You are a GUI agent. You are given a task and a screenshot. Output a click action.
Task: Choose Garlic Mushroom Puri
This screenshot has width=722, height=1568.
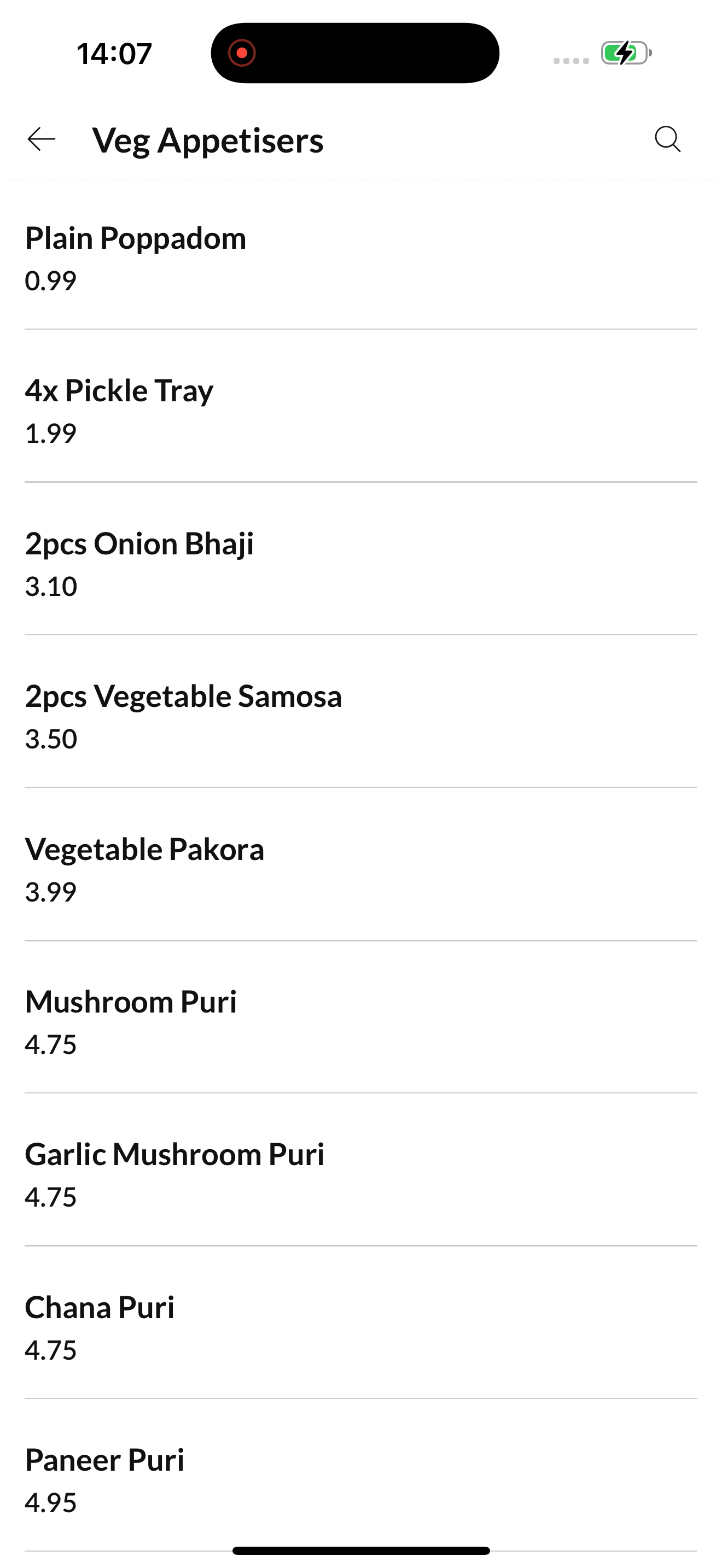360,1170
